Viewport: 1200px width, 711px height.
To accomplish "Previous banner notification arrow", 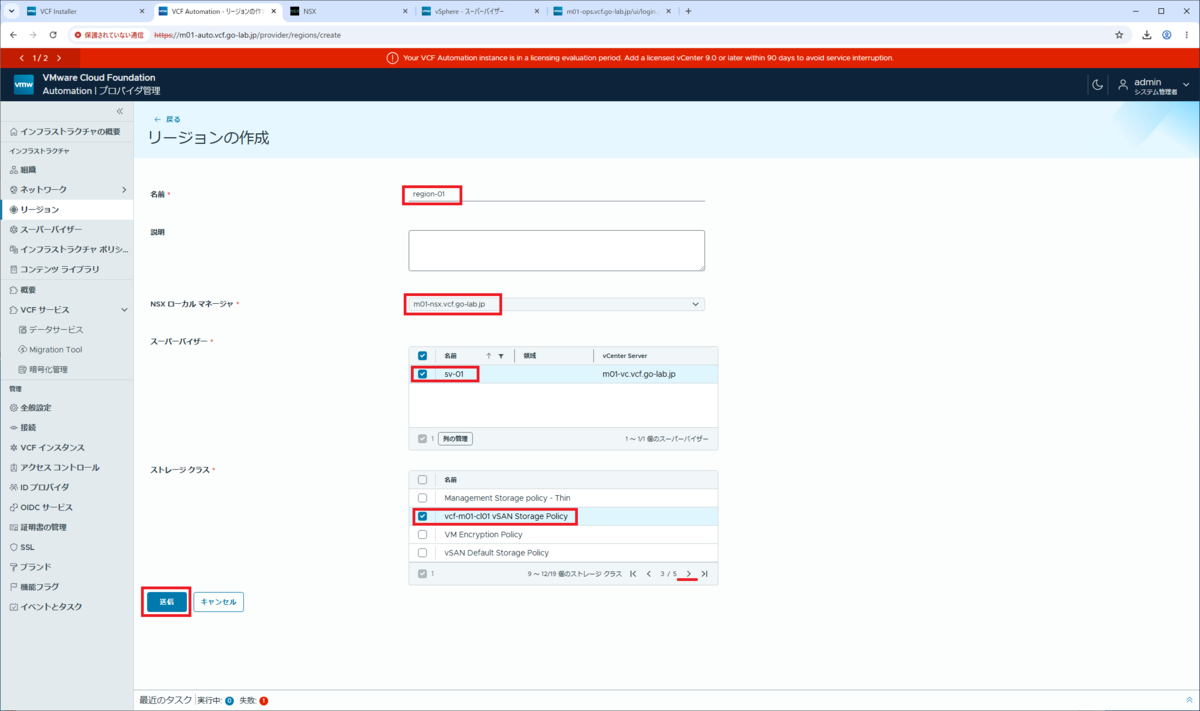I will tap(22, 58).
